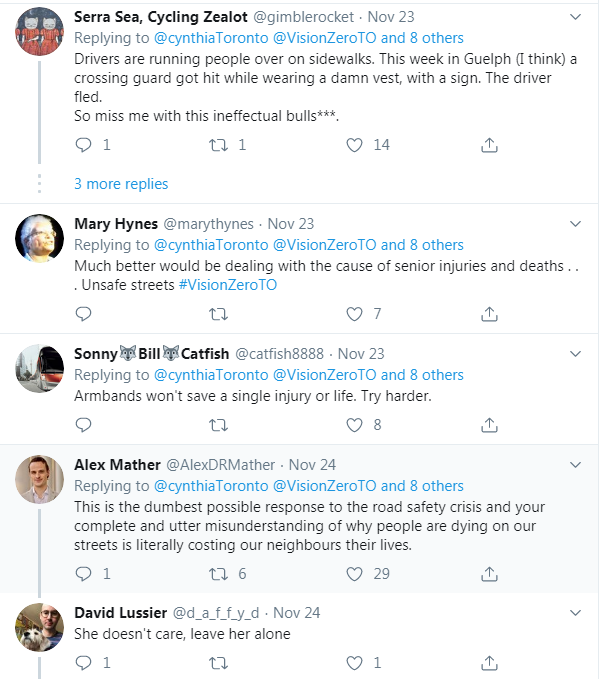Open @cynthiaToronto mention in Sonny's tweet

click(210, 375)
